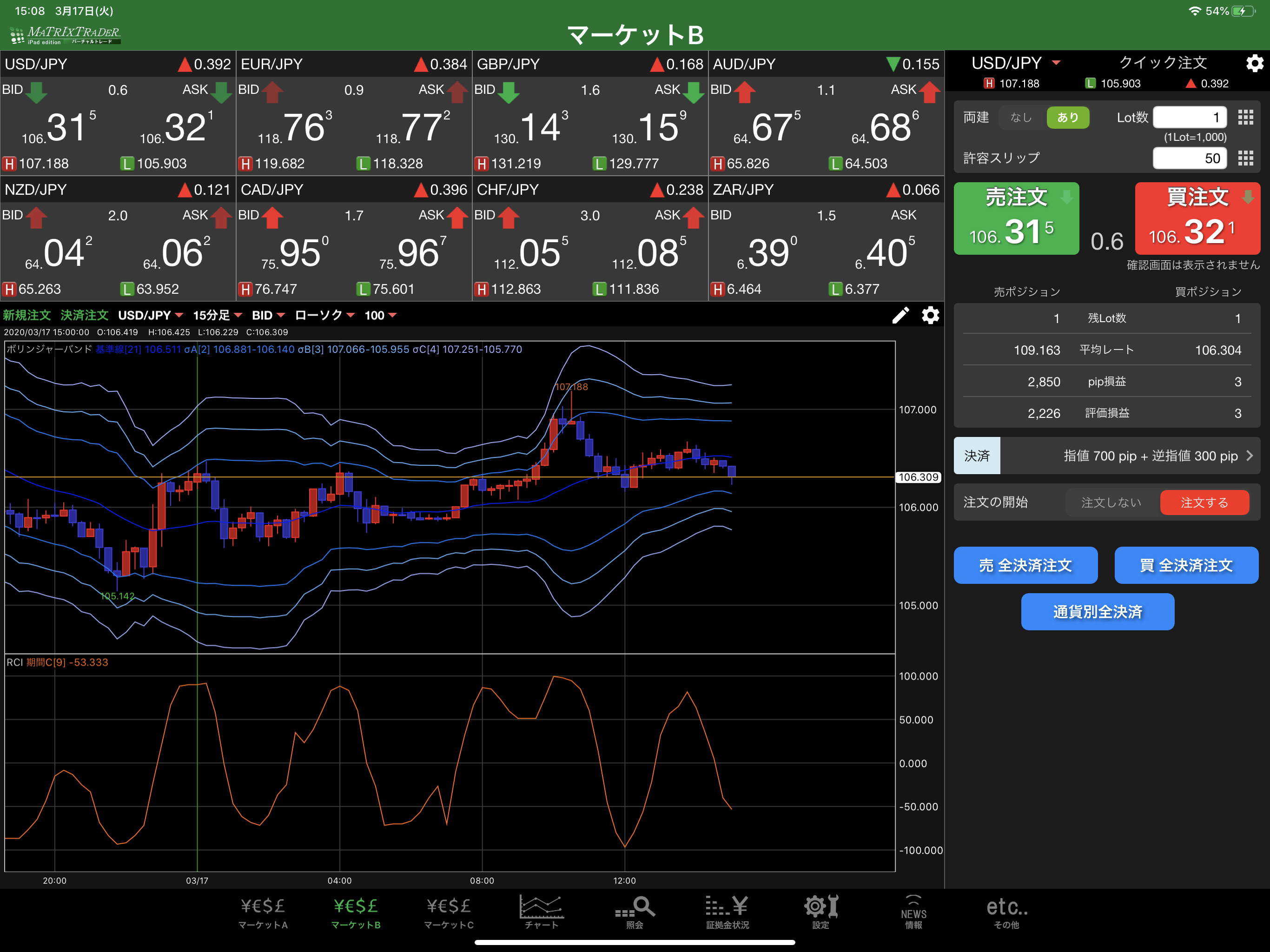The image size is (1270, 952).
Task: Click the 106.309 current price marker
Action: click(x=918, y=477)
